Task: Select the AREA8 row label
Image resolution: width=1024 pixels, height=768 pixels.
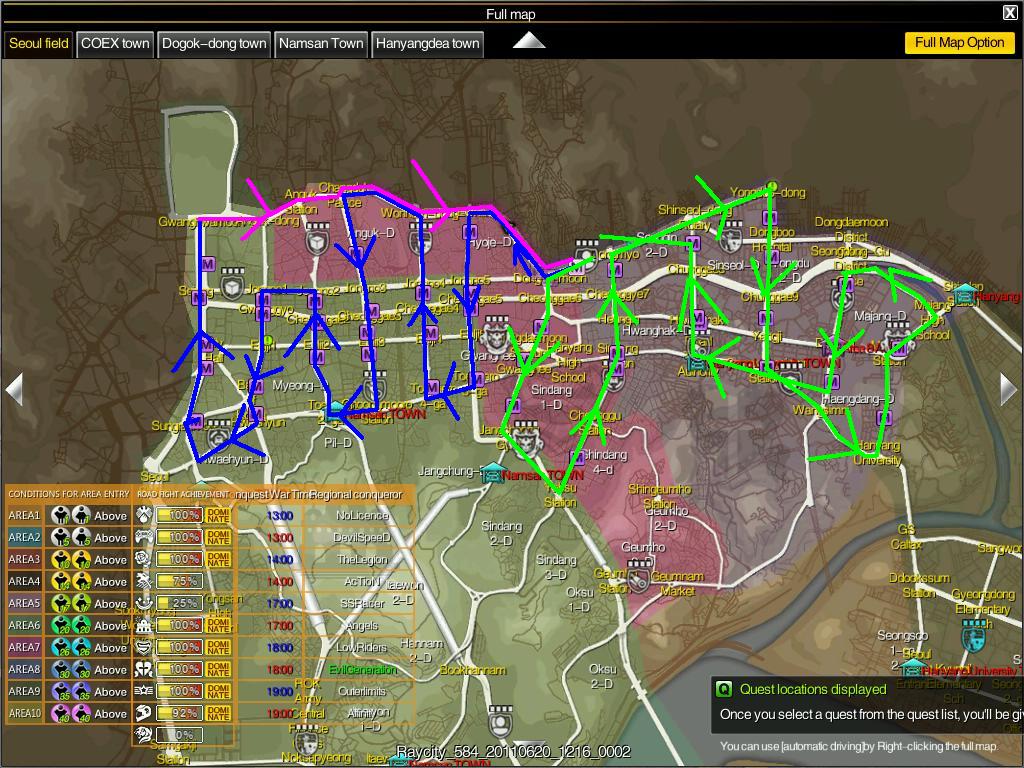Action: (24, 669)
